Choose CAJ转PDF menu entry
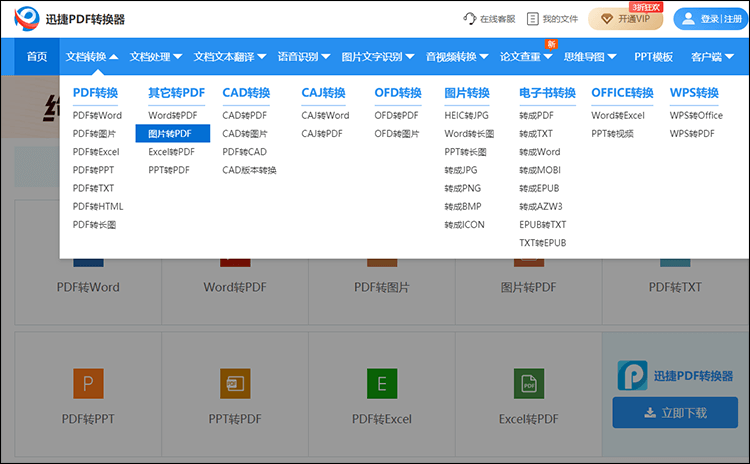The image size is (750, 464). [x=322, y=133]
